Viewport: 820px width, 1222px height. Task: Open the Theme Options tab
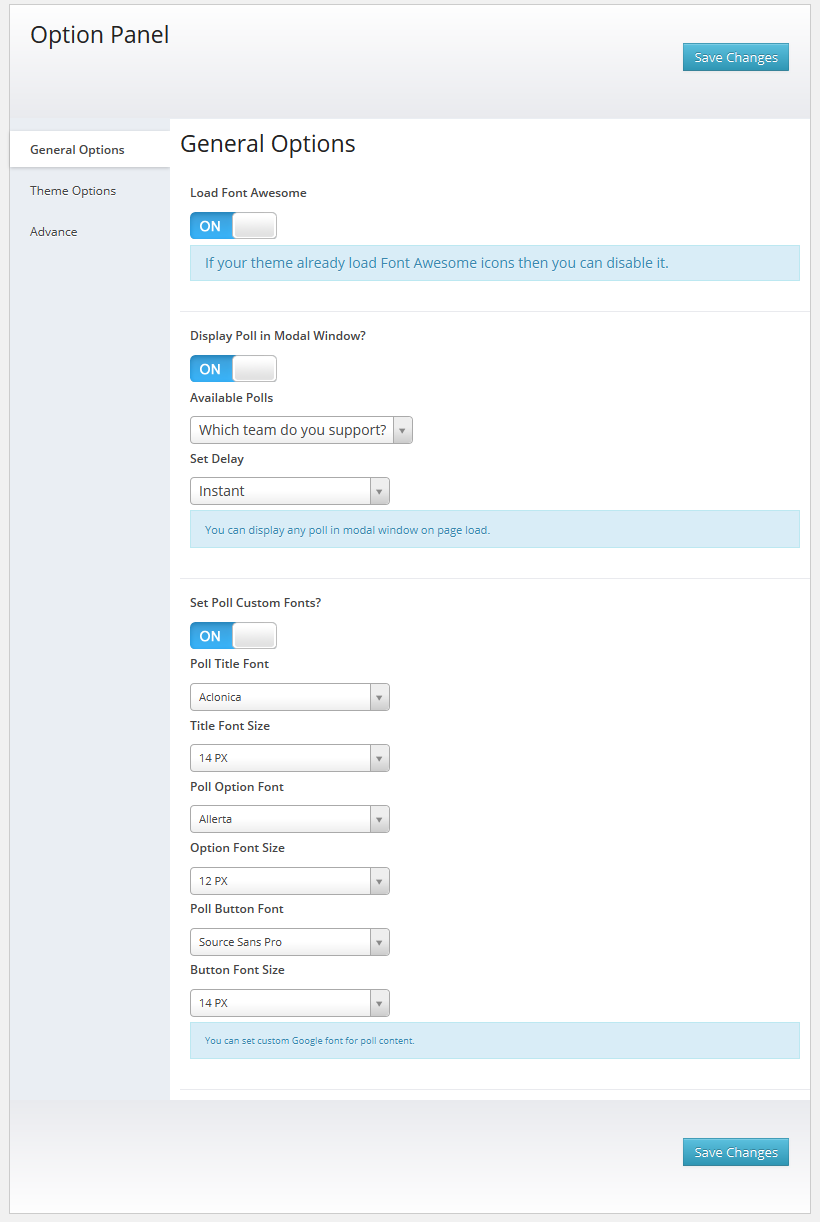[x=73, y=191]
